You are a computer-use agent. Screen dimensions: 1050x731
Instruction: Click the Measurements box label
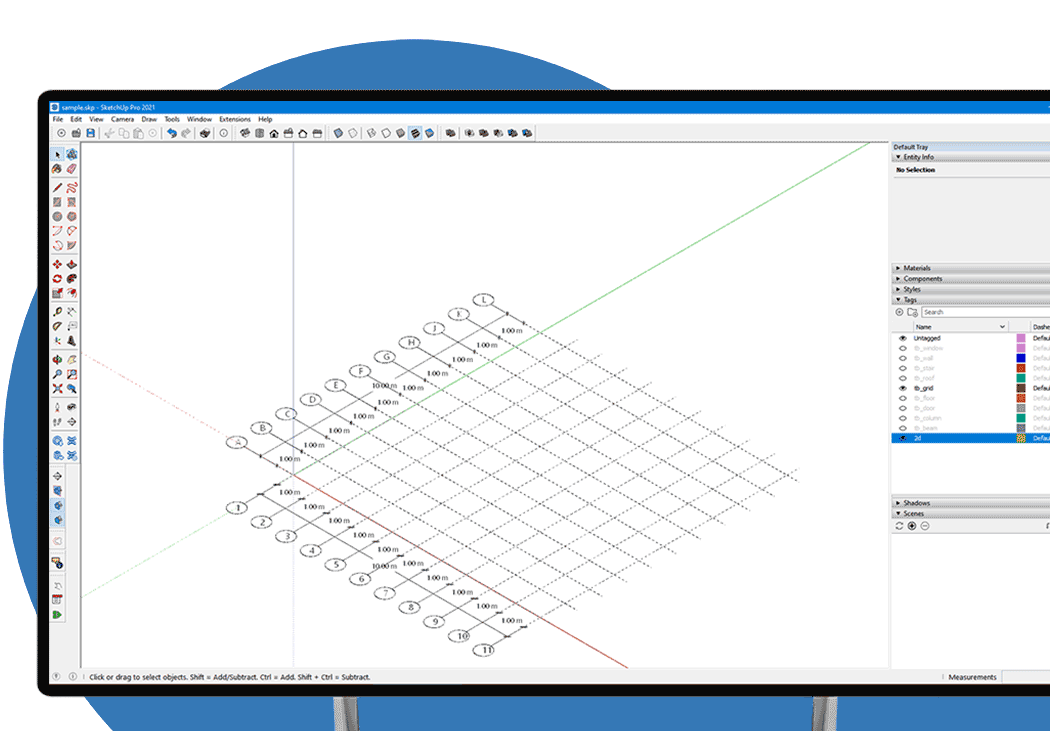click(972, 677)
